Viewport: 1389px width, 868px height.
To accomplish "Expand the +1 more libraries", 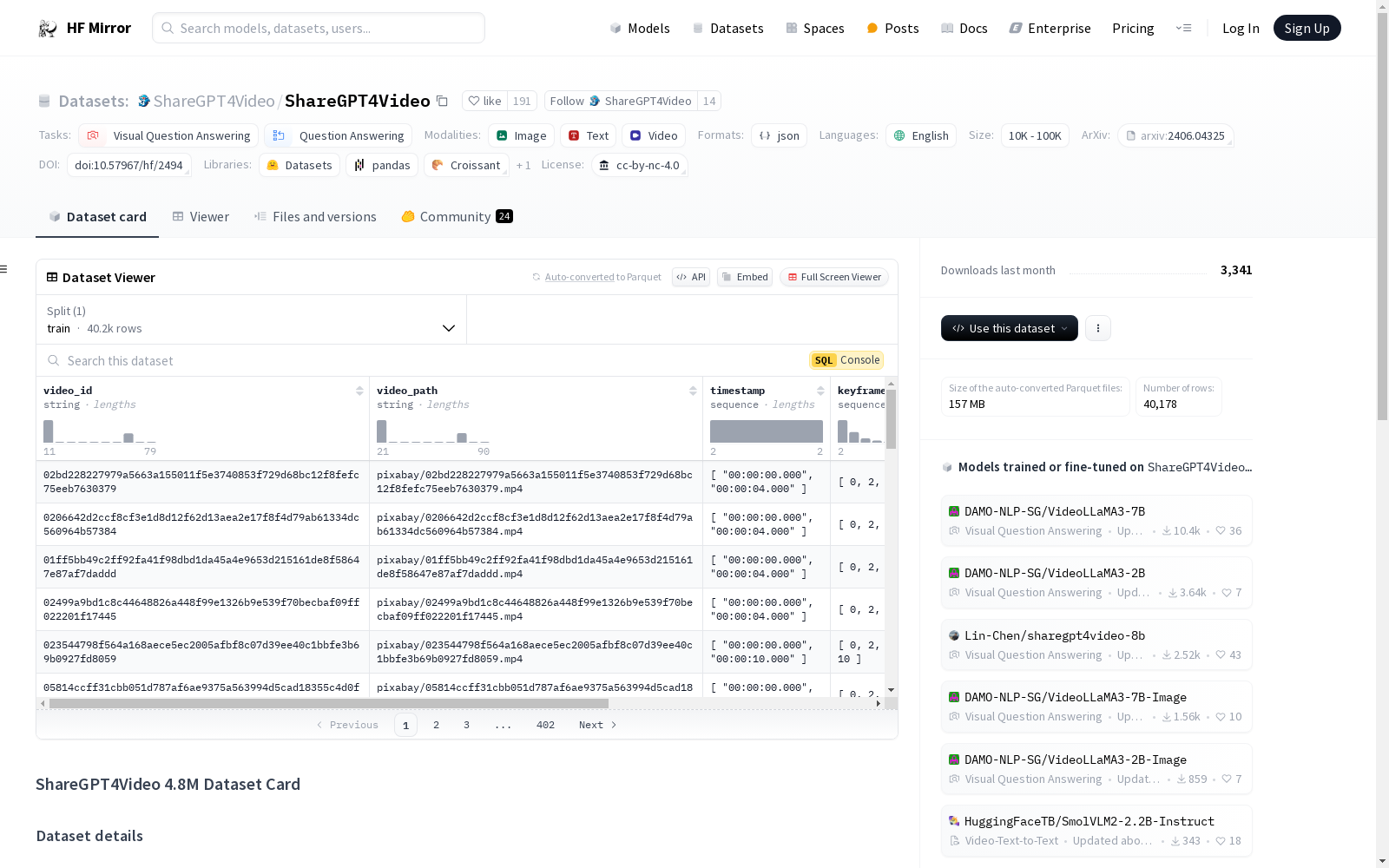I will [x=523, y=165].
